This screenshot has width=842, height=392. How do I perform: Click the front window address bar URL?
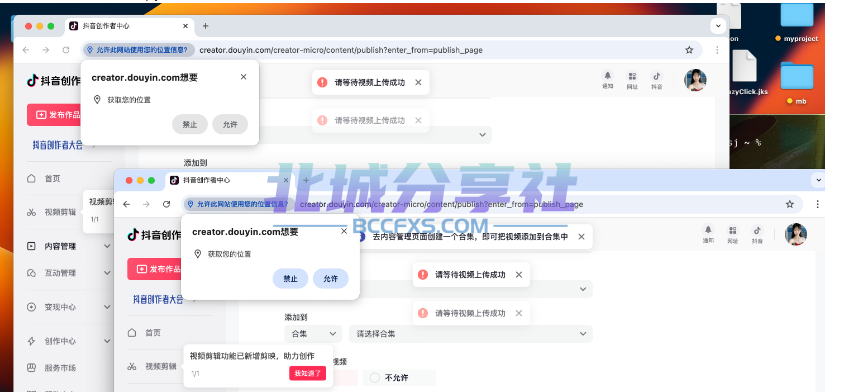pyautogui.click(x=441, y=204)
